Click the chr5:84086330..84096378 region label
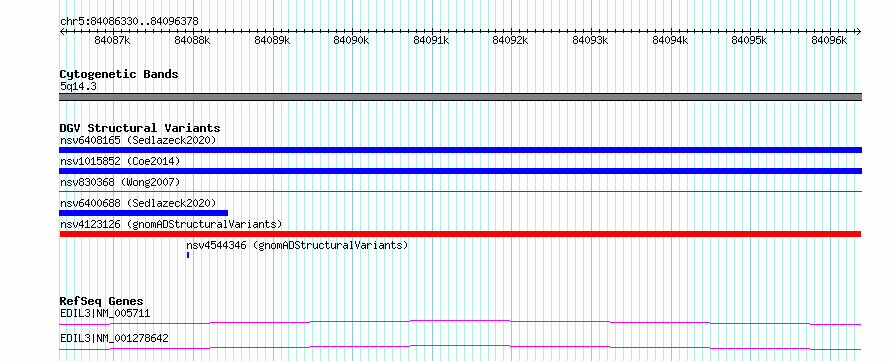This screenshot has width=890, height=361. tap(129, 21)
